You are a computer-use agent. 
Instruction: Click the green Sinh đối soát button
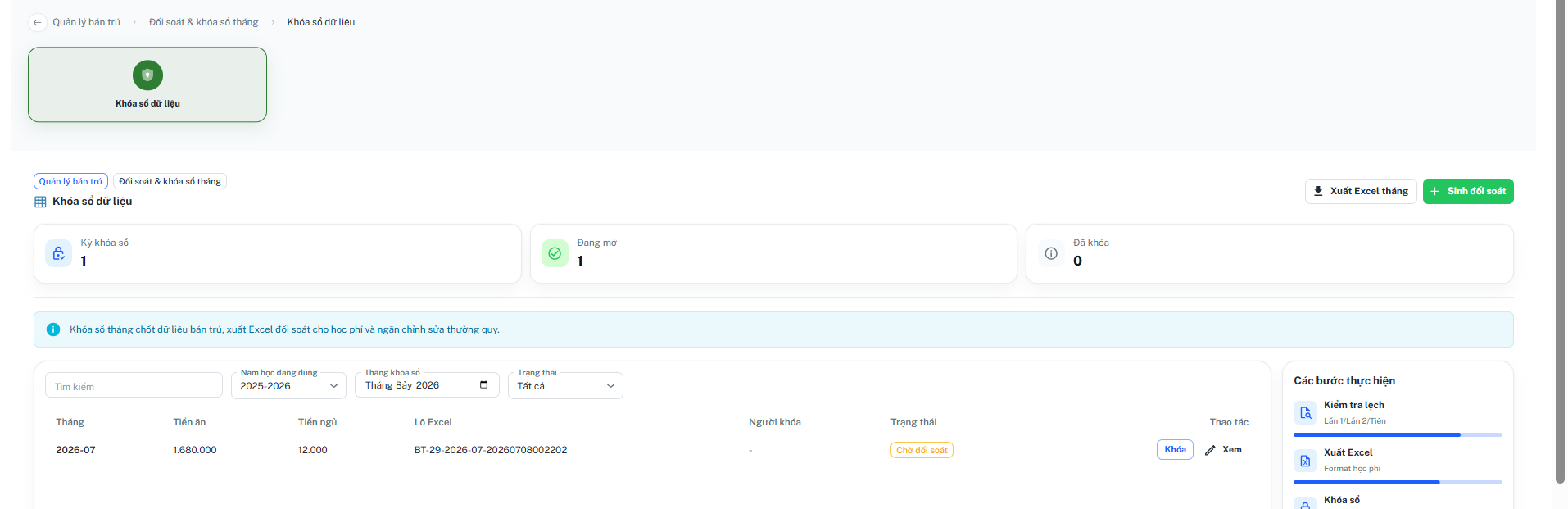(1468, 191)
